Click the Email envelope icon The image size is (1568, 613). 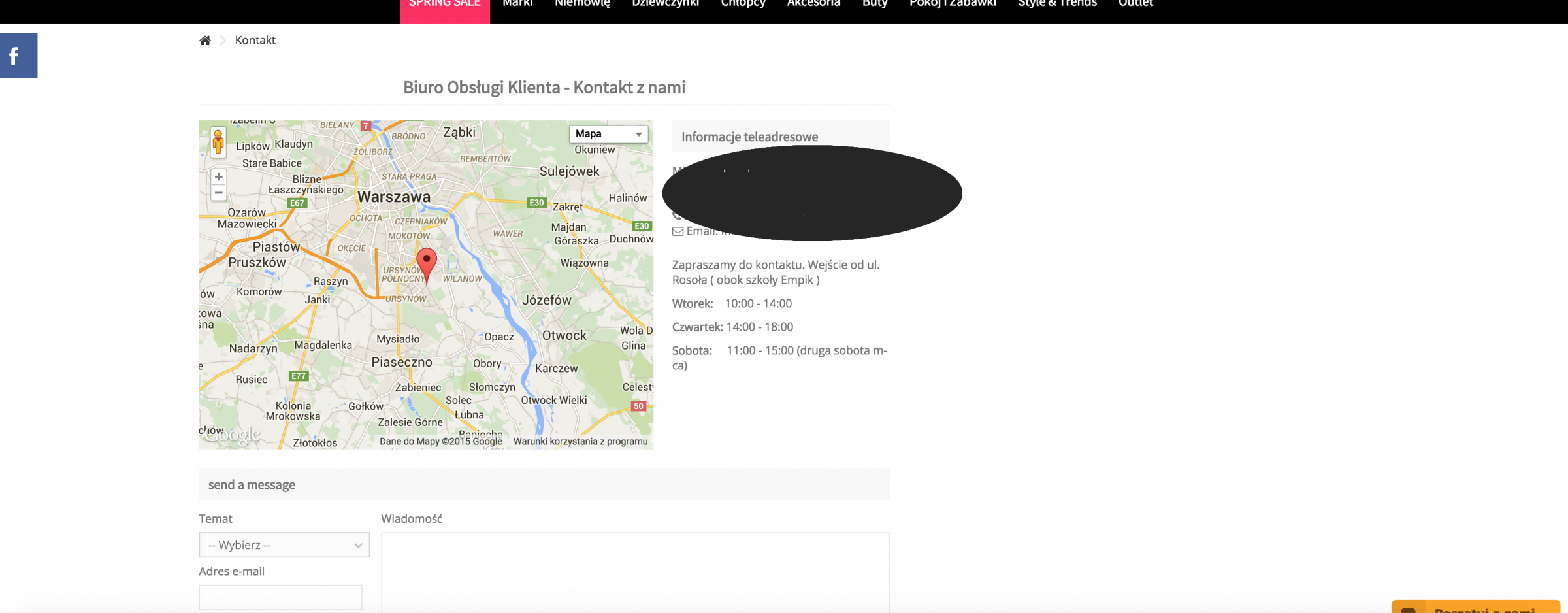pos(678,231)
